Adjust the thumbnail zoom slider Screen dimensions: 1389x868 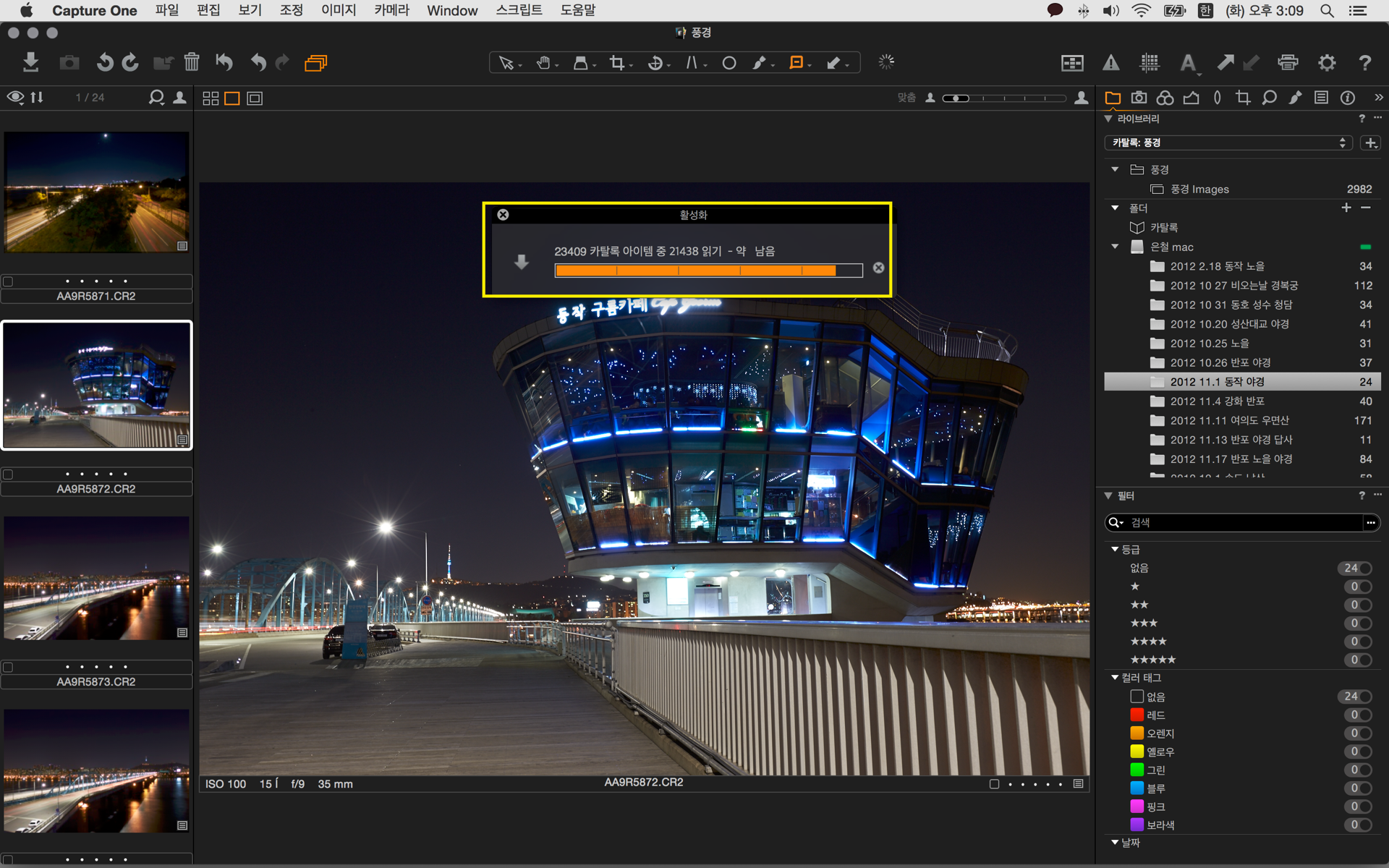pos(956,98)
